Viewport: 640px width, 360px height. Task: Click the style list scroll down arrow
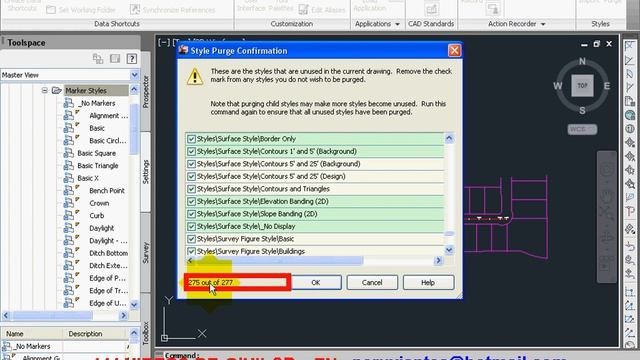pos(449,249)
